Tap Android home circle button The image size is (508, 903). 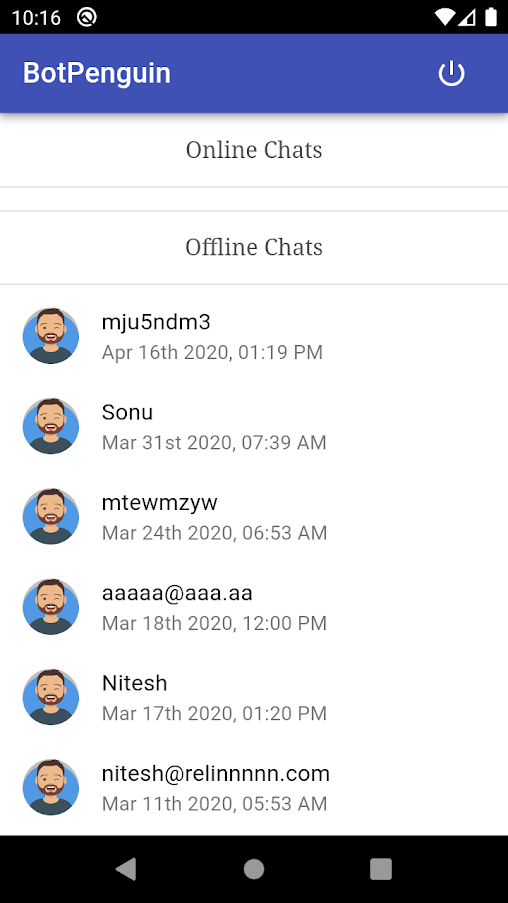click(254, 869)
